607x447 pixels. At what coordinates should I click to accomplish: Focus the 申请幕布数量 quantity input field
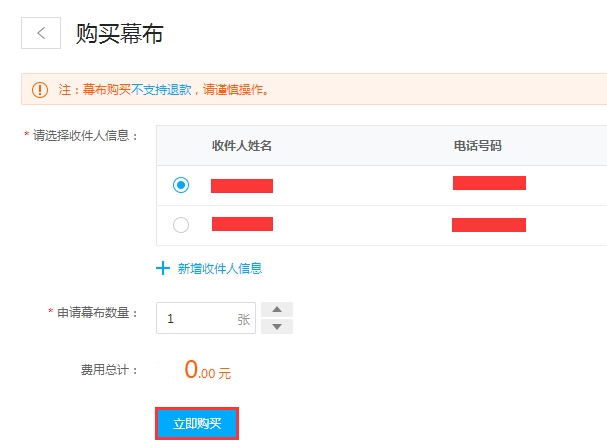click(206, 318)
